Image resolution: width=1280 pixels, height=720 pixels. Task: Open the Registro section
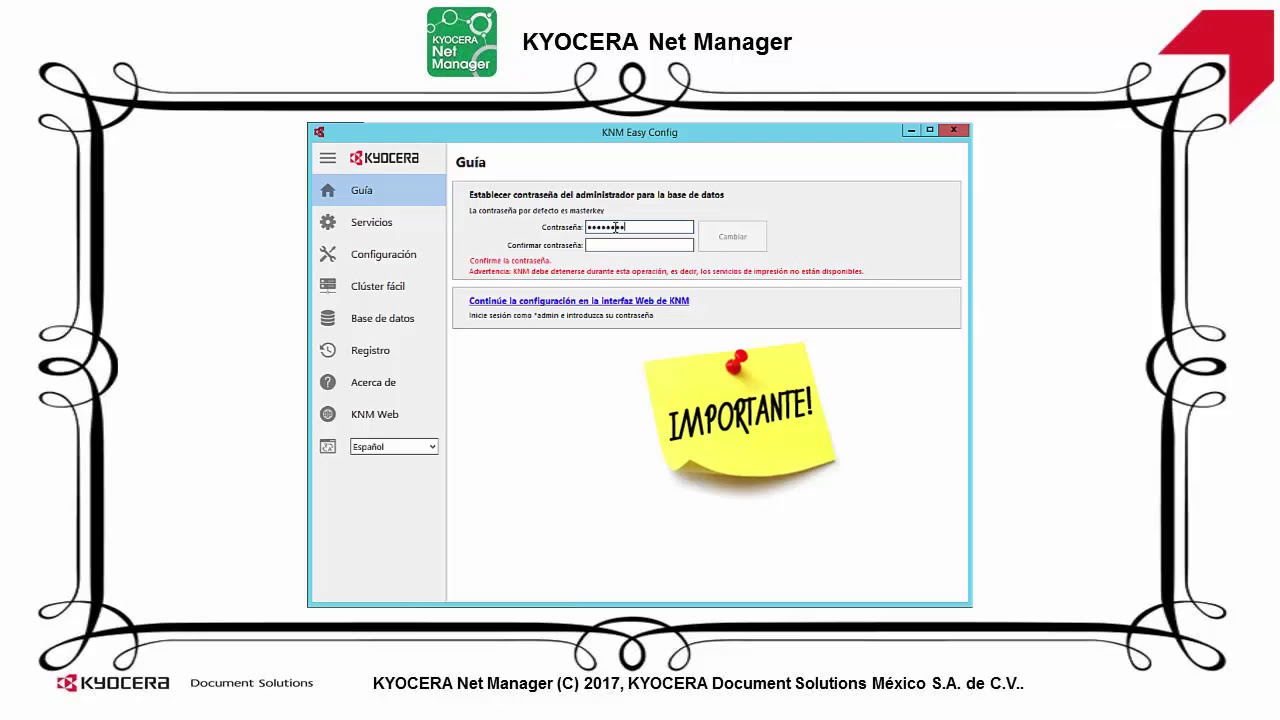click(378, 350)
